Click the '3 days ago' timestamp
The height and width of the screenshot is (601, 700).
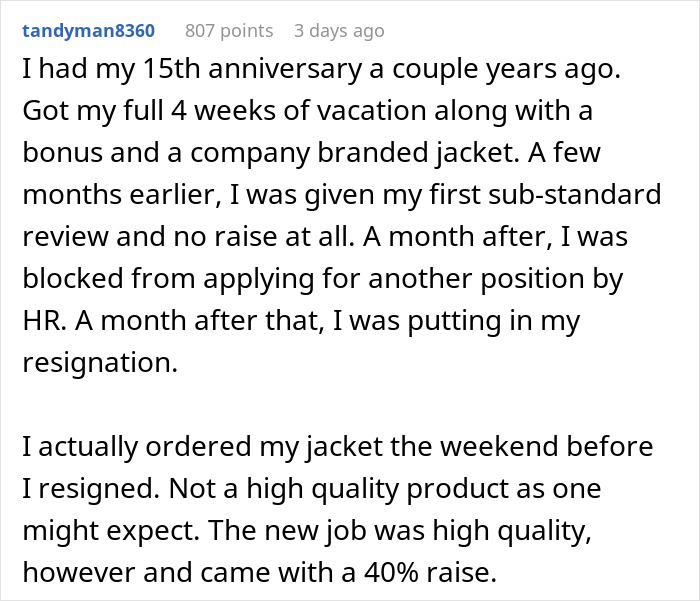[x=339, y=31]
